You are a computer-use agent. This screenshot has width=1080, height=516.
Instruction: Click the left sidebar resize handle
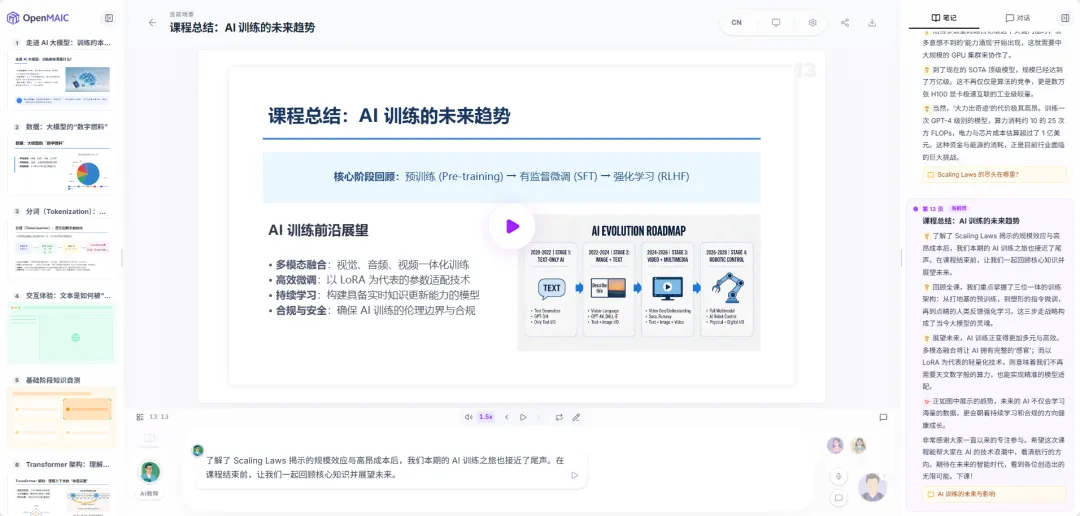point(122,258)
